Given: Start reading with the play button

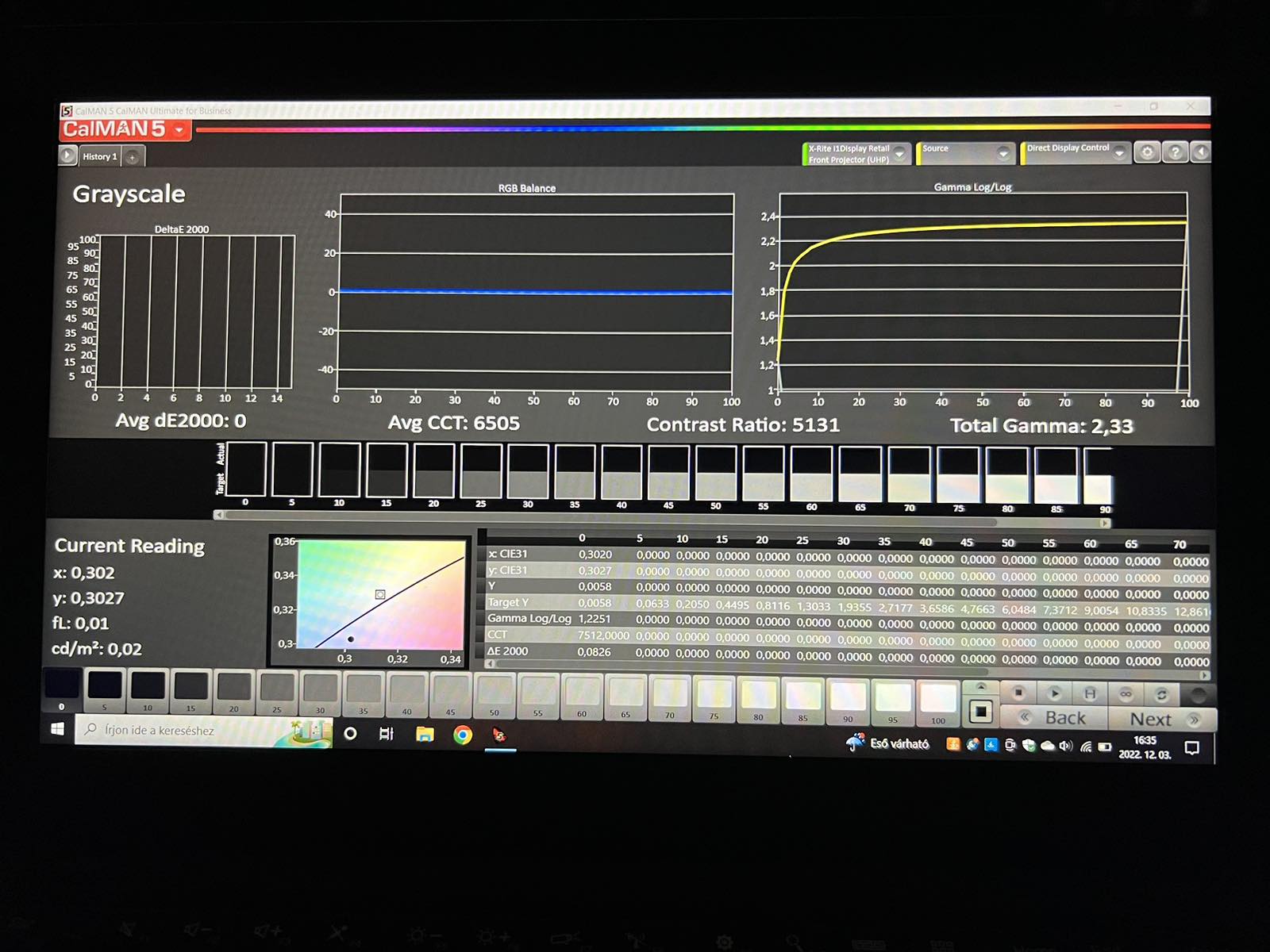Looking at the screenshot, I should point(1054,693).
